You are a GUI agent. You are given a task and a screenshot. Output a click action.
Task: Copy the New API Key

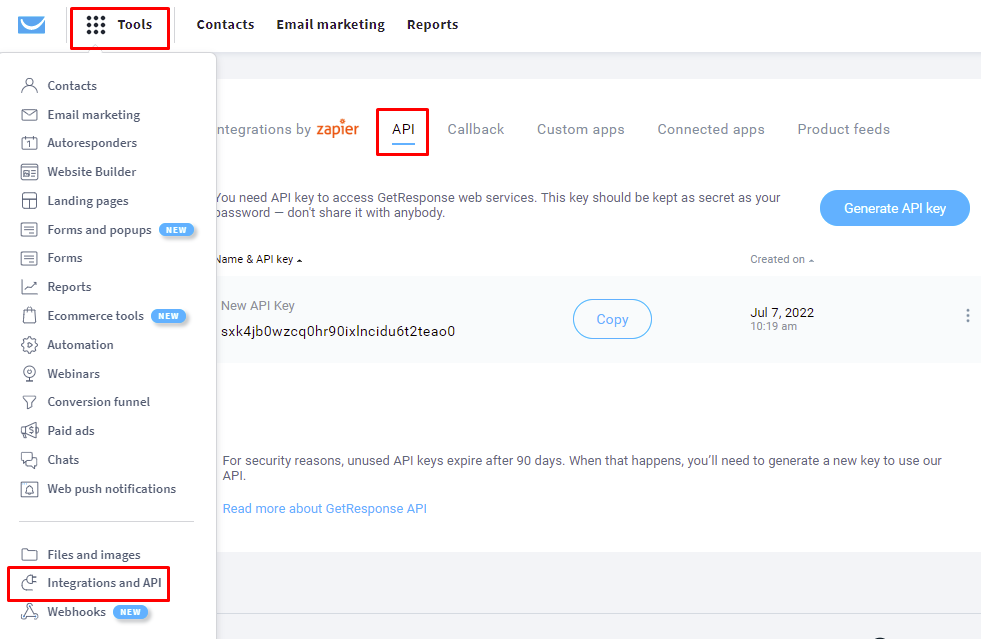[x=612, y=319]
